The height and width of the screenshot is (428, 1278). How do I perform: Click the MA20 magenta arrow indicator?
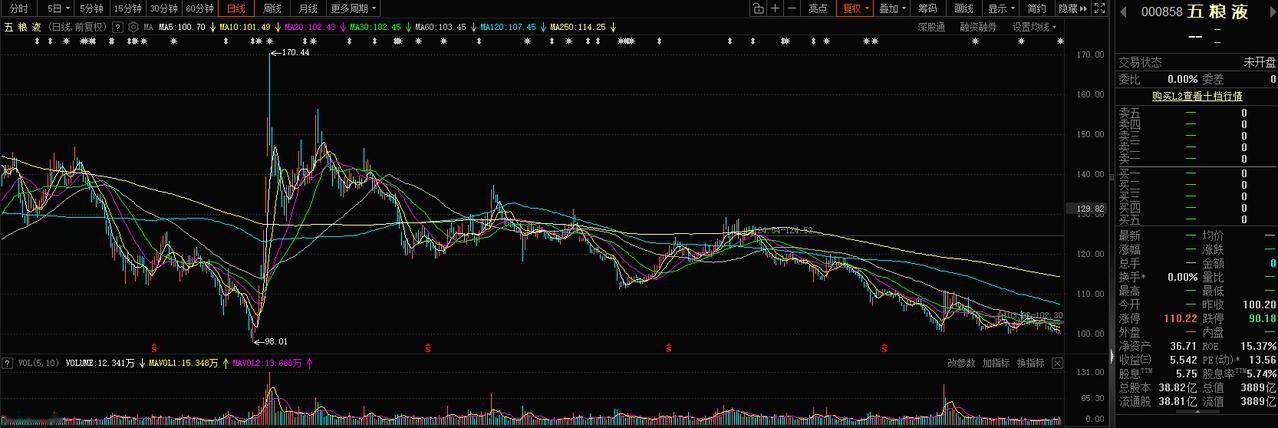[343, 27]
